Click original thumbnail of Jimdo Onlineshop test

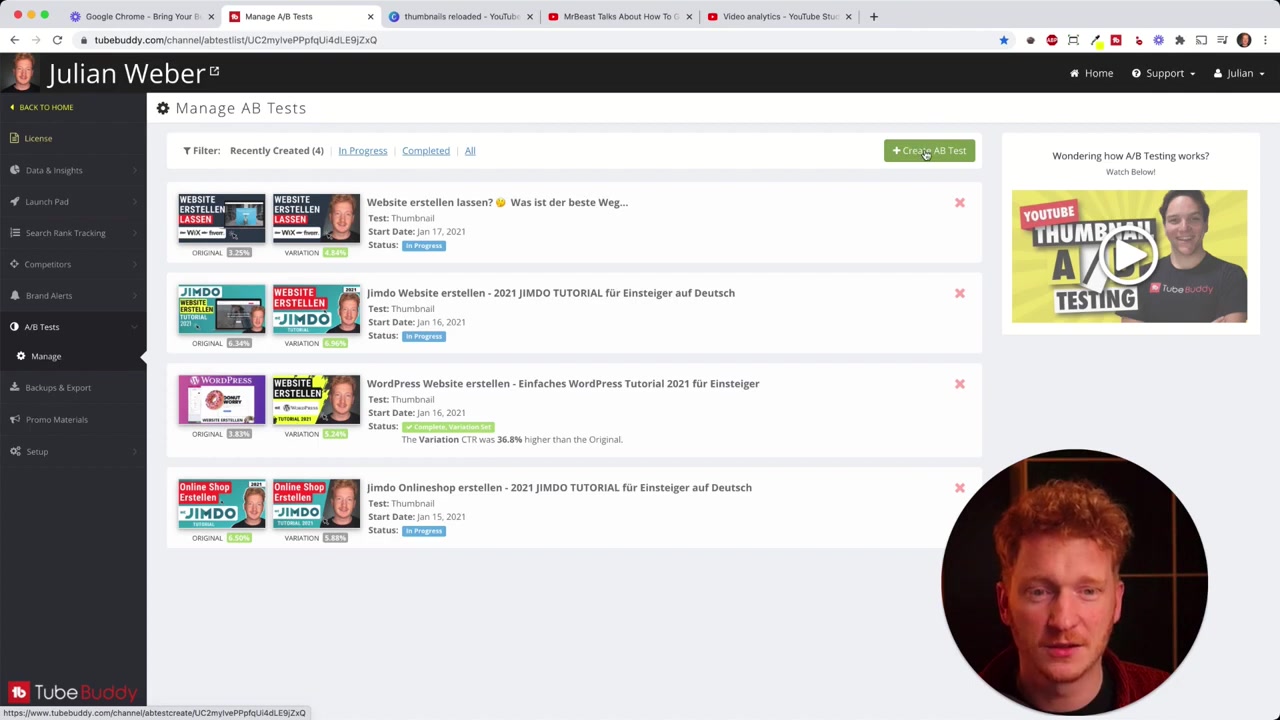coord(222,504)
